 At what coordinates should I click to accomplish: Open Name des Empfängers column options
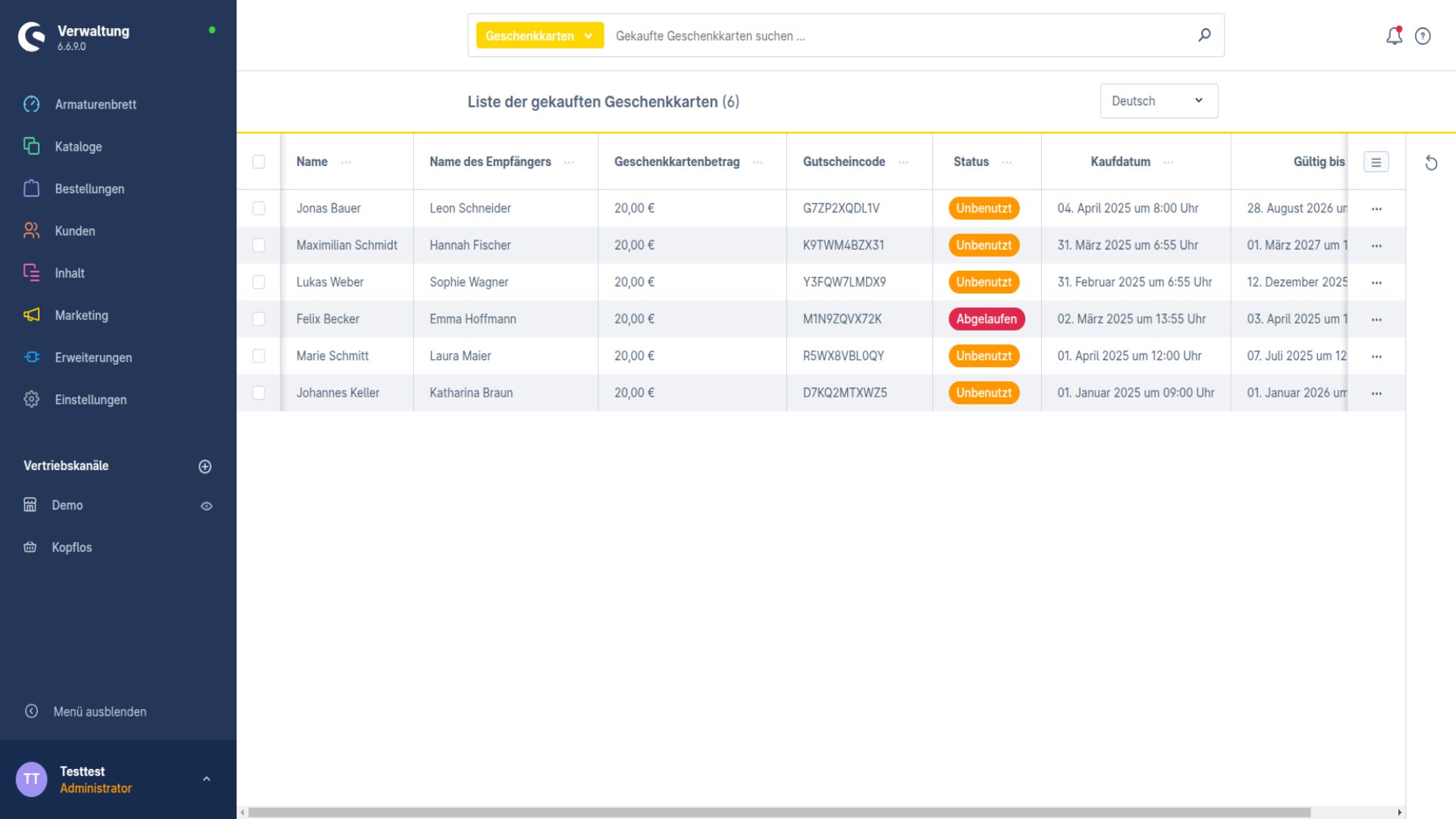click(569, 162)
